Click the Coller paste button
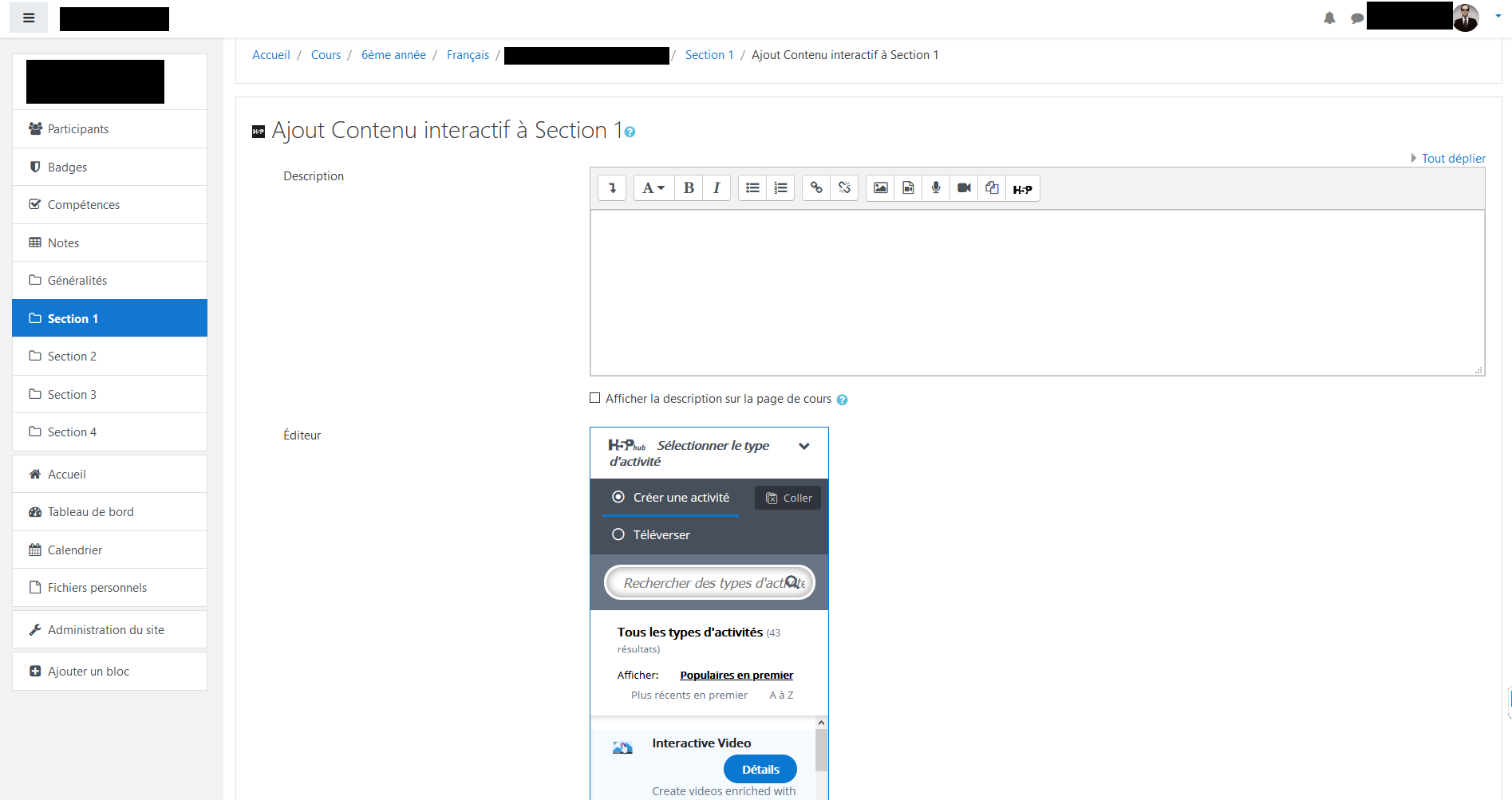 coord(788,498)
